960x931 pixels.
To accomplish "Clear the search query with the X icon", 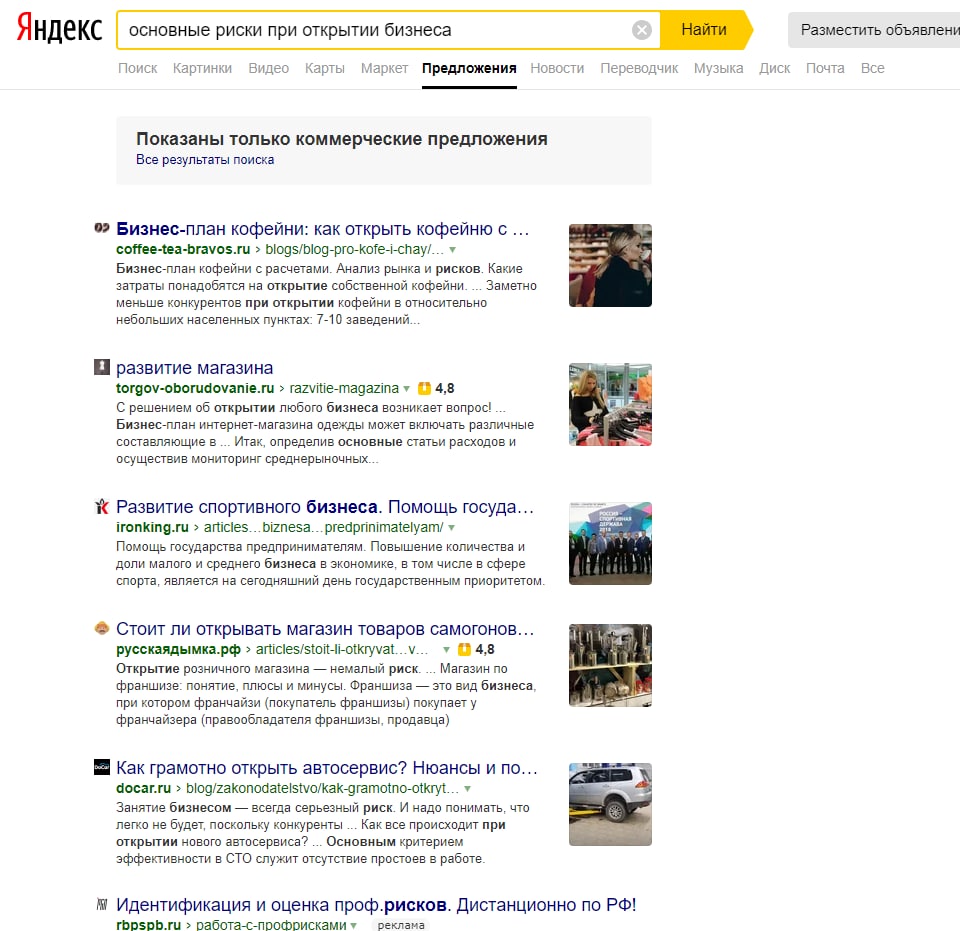I will tap(641, 30).
